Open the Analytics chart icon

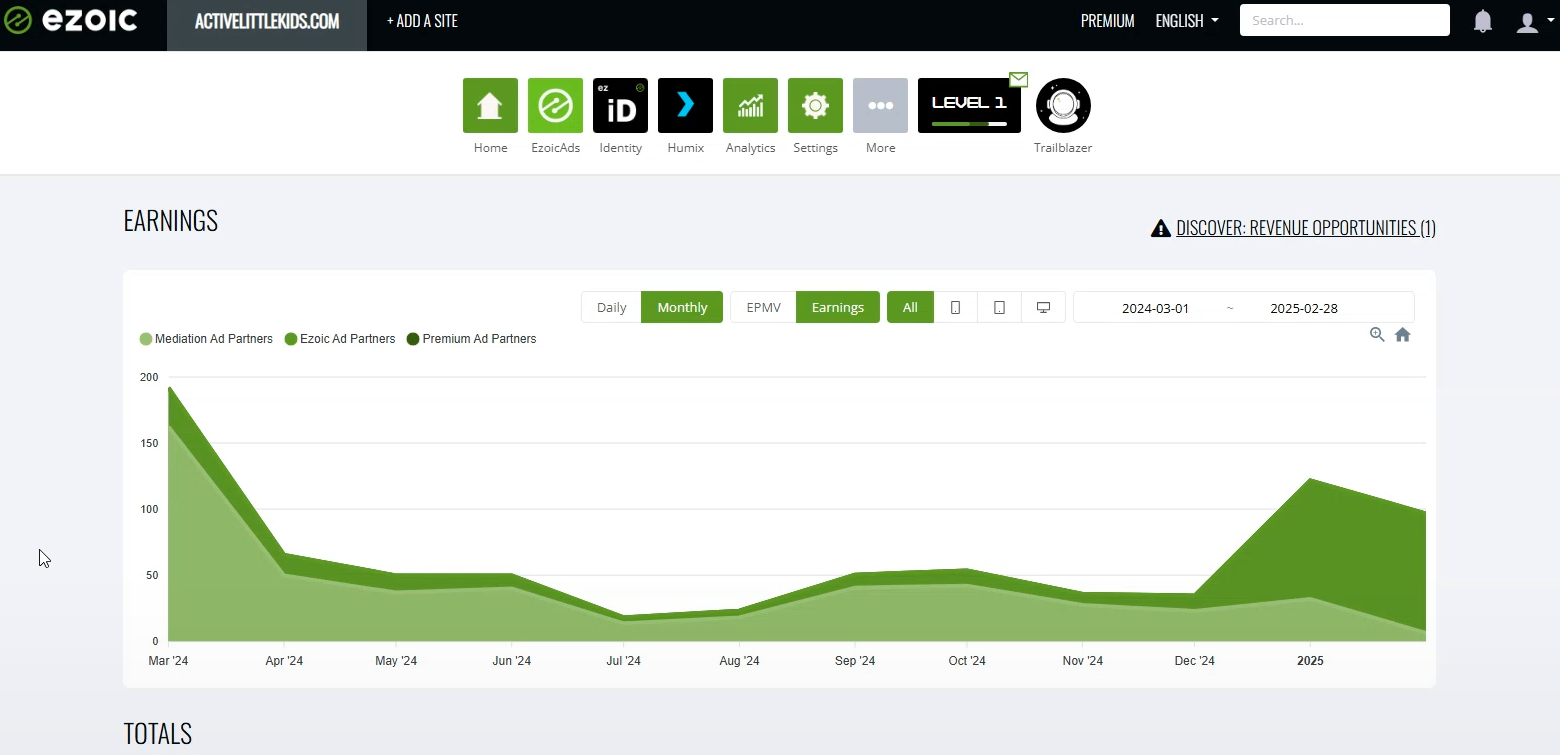tap(750, 105)
